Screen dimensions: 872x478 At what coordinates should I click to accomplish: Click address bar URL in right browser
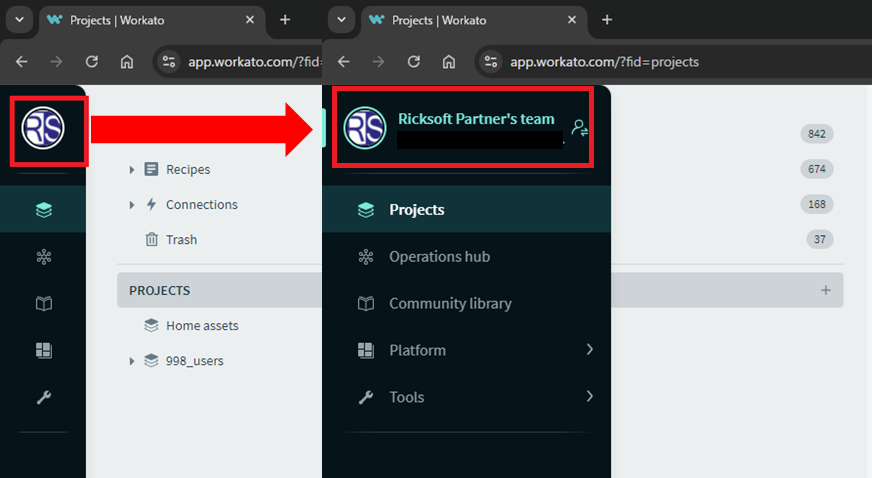click(605, 62)
